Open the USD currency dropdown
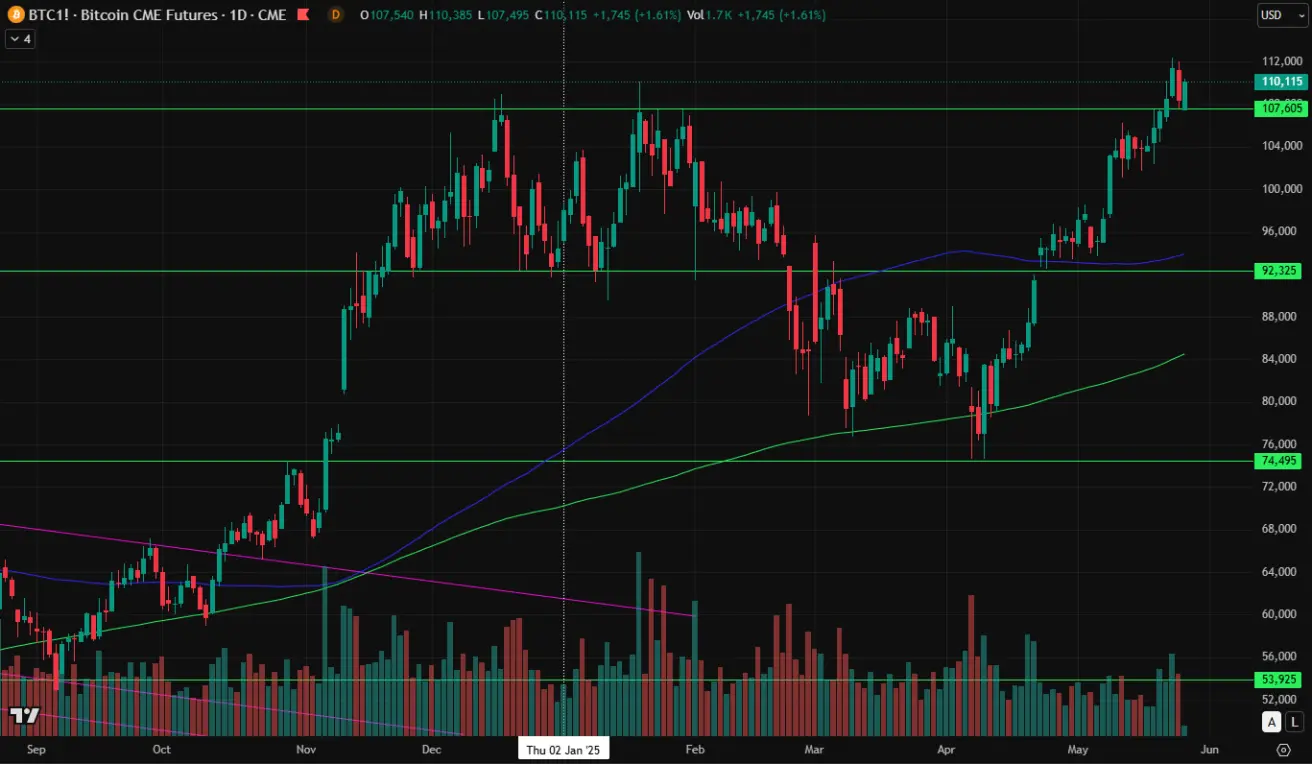This screenshot has width=1312, height=764. [1282, 15]
